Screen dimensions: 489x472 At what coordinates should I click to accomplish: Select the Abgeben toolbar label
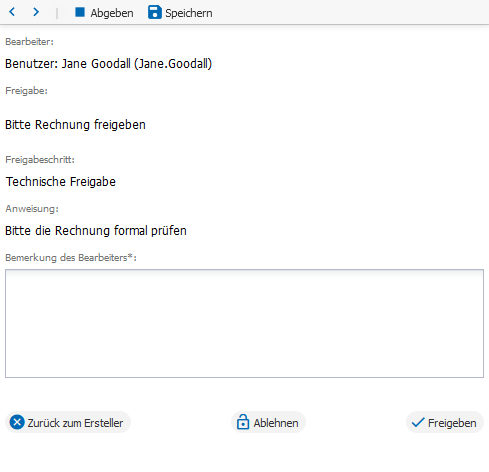[112, 13]
